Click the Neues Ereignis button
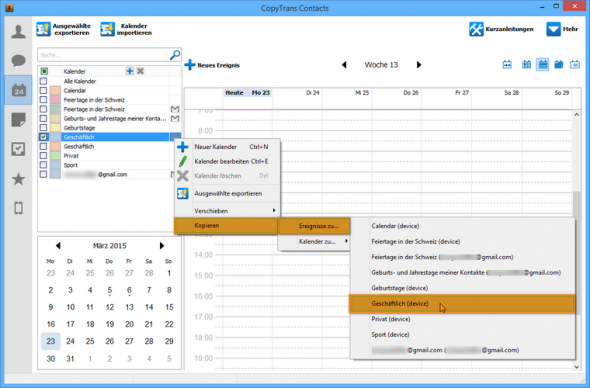This screenshot has width=590, height=388. click(x=212, y=65)
